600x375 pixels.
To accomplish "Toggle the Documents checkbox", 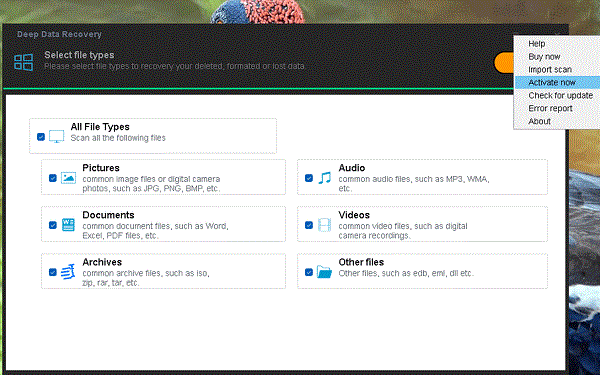I will click(53, 225).
